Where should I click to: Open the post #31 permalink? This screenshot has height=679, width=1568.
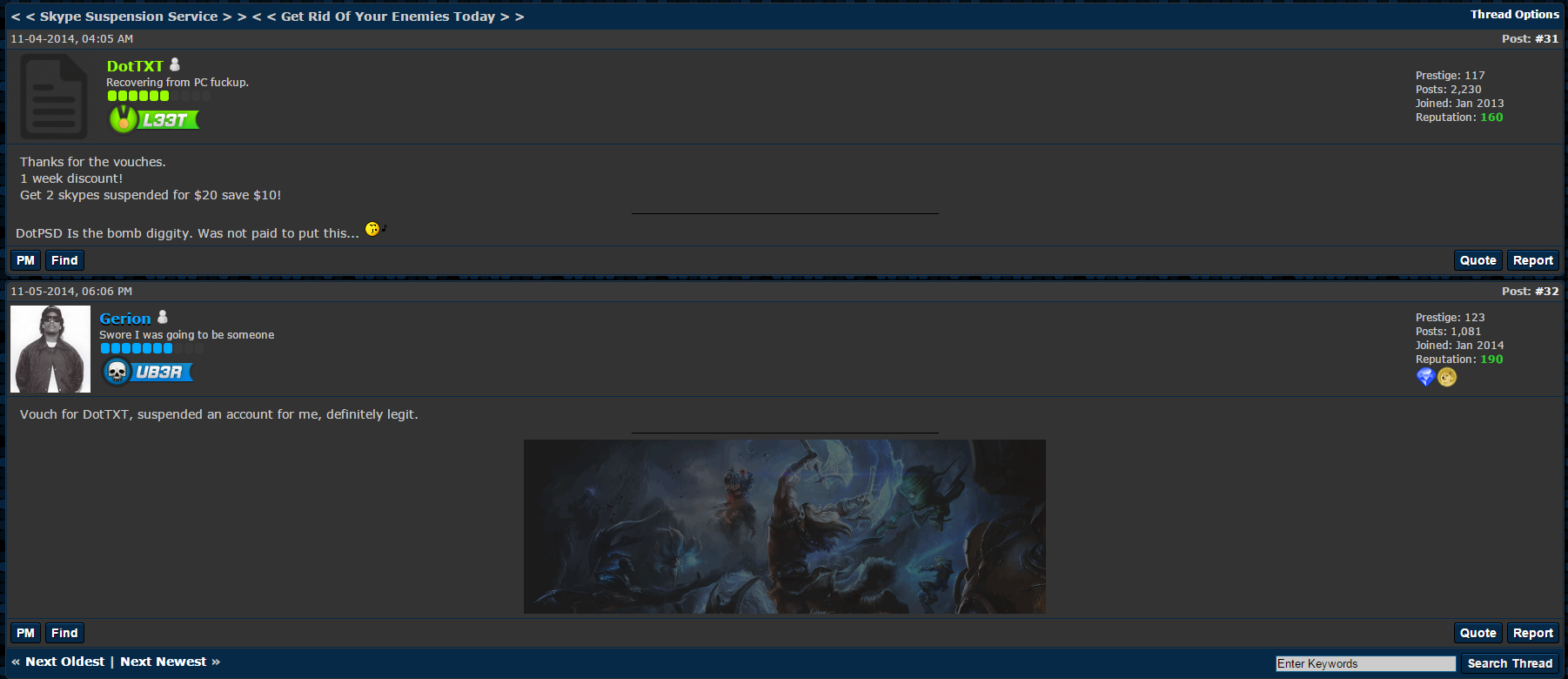click(1547, 39)
